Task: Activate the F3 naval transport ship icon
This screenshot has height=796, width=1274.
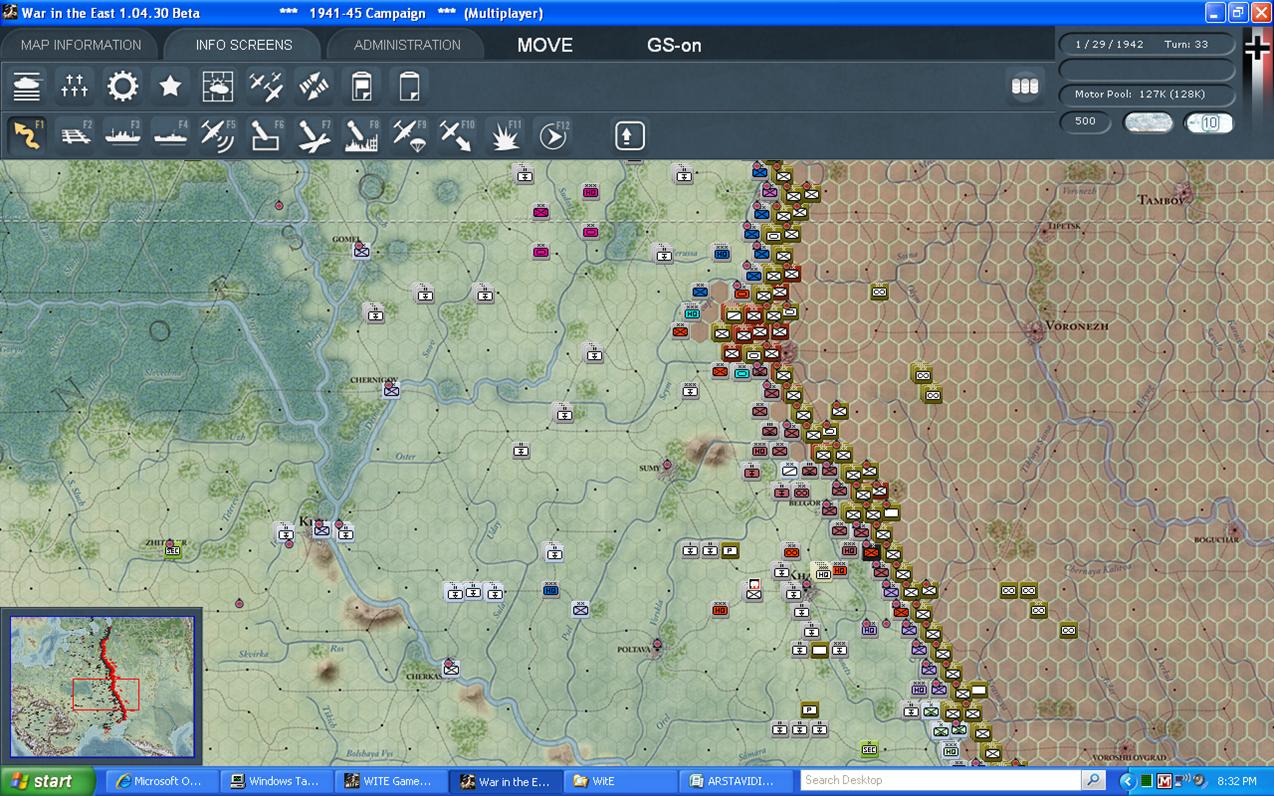Action: pyautogui.click(x=123, y=135)
